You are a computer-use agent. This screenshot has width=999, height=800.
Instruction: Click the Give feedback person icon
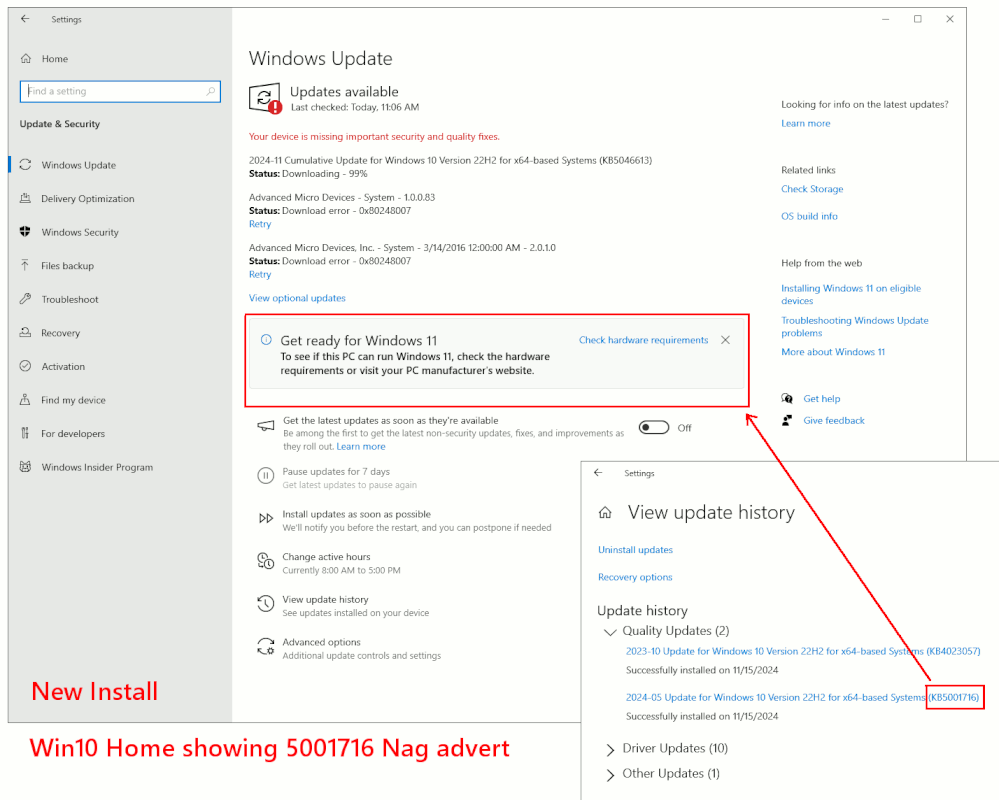coord(787,420)
